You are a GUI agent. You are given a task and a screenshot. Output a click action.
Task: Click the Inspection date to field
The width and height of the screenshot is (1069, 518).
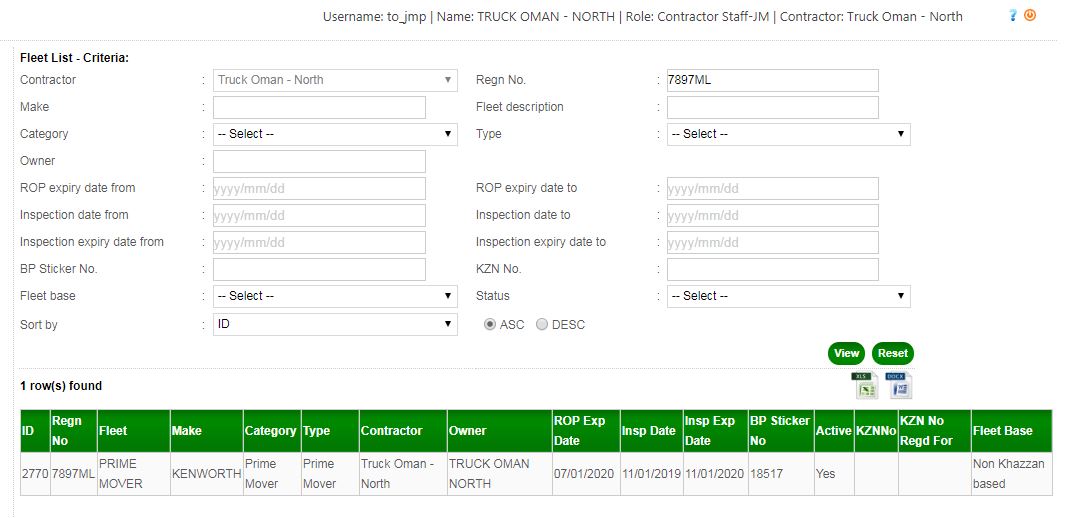pyautogui.click(x=772, y=215)
